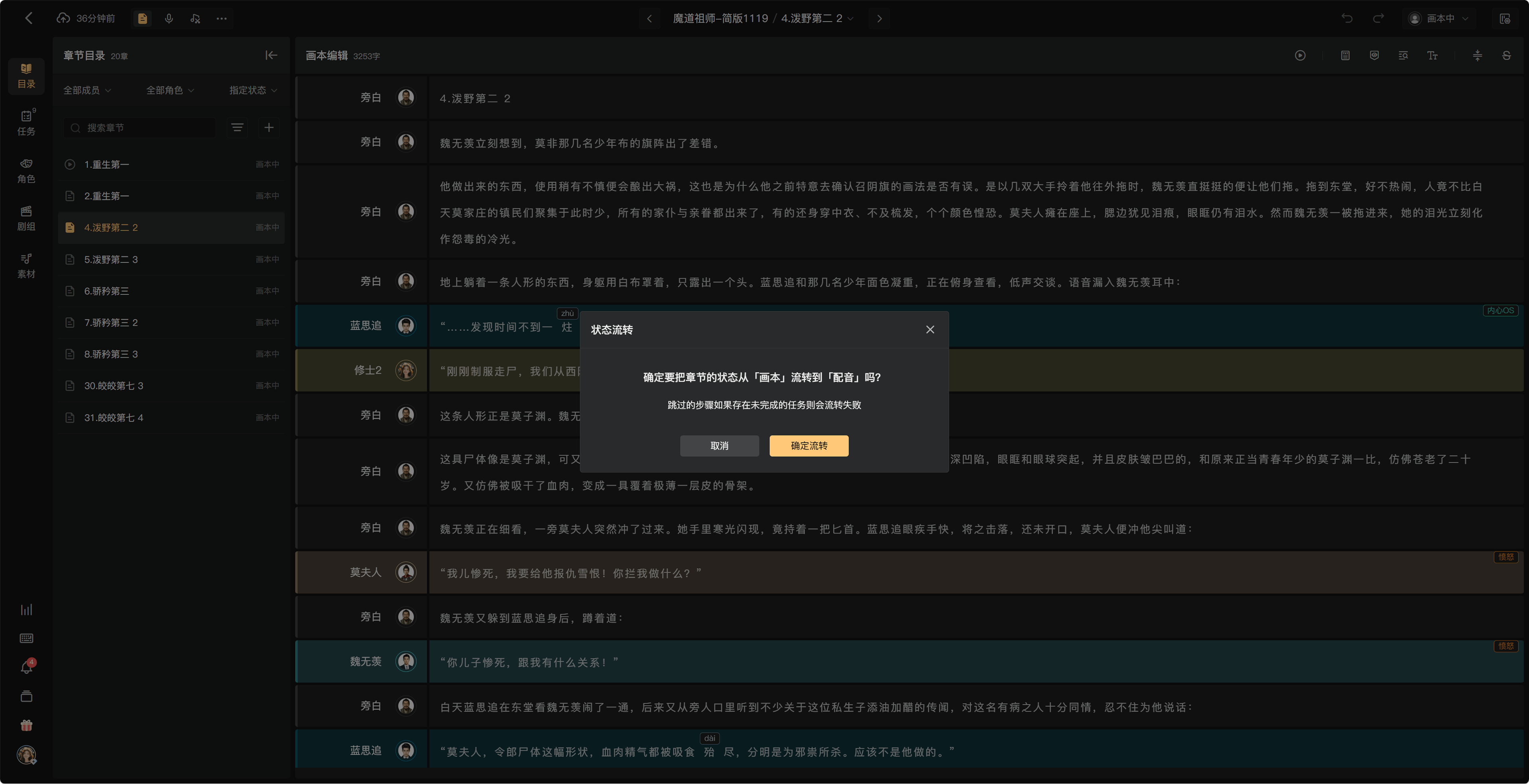Viewport: 1529px width, 784px height.
Task: Click the 取消 button in dialog
Action: pyautogui.click(x=720, y=446)
